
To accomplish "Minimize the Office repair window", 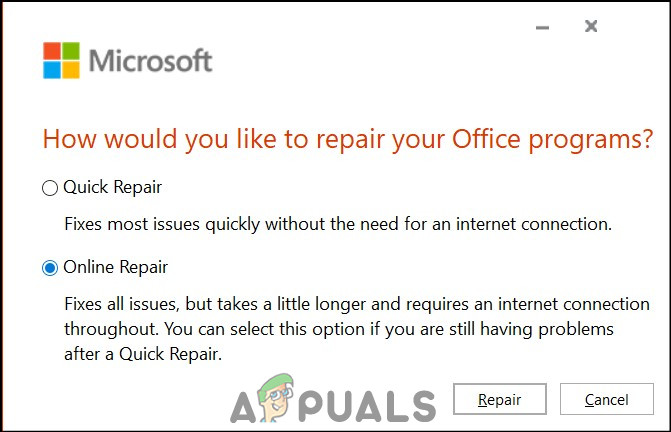I will [x=543, y=27].
